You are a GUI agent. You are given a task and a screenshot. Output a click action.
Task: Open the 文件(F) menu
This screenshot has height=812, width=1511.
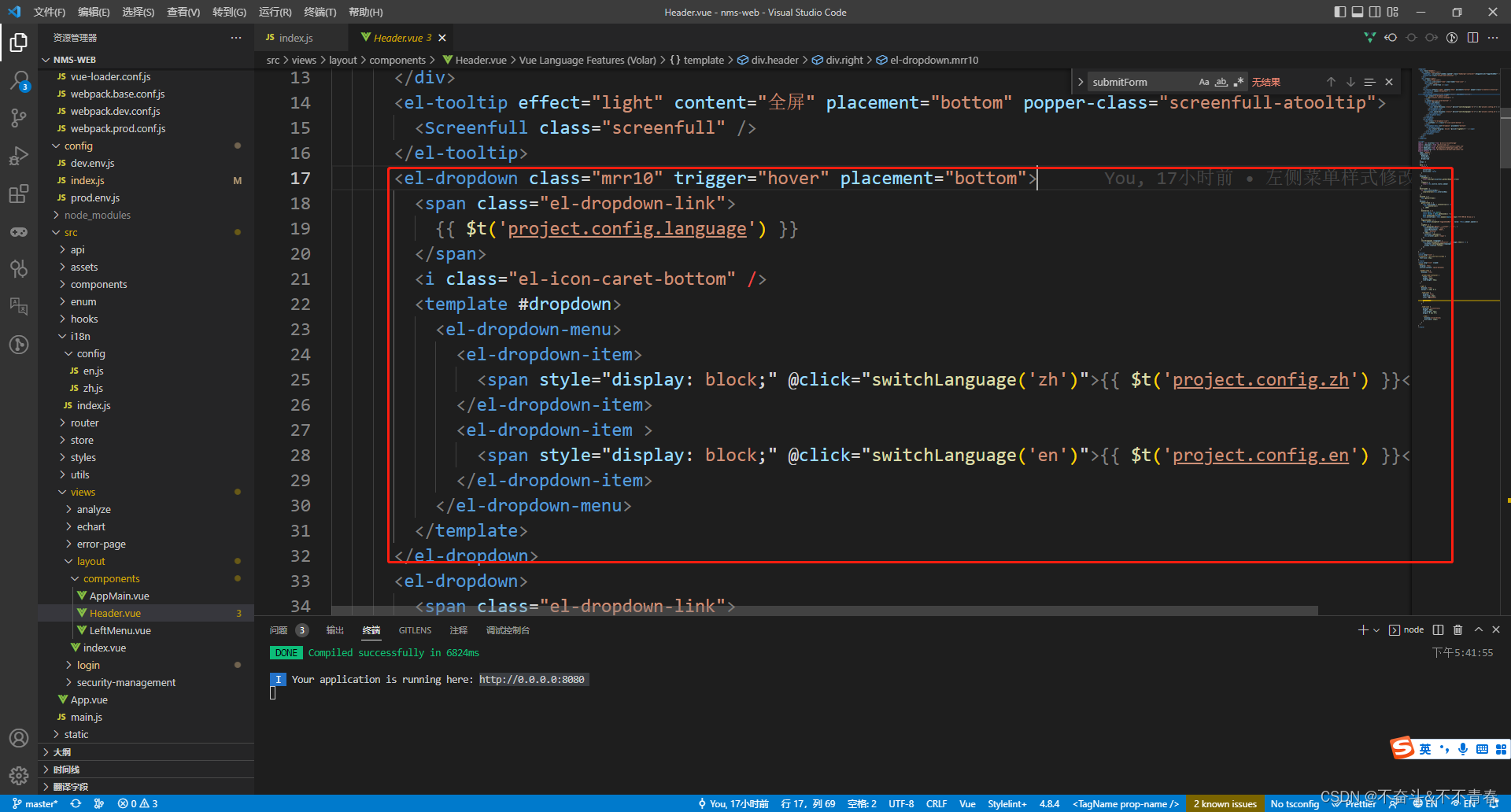[x=50, y=12]
